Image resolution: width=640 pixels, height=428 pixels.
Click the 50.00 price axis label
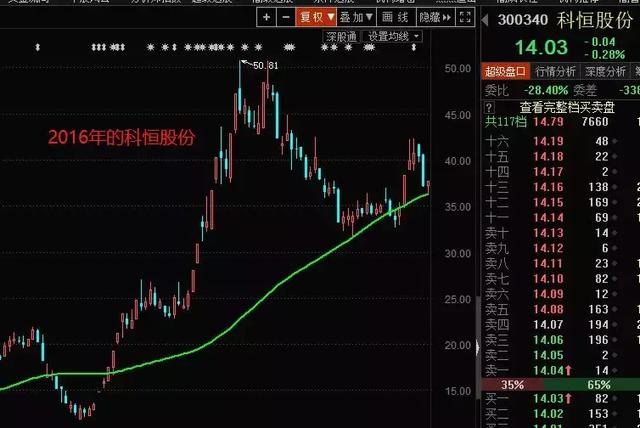[458, 69]
